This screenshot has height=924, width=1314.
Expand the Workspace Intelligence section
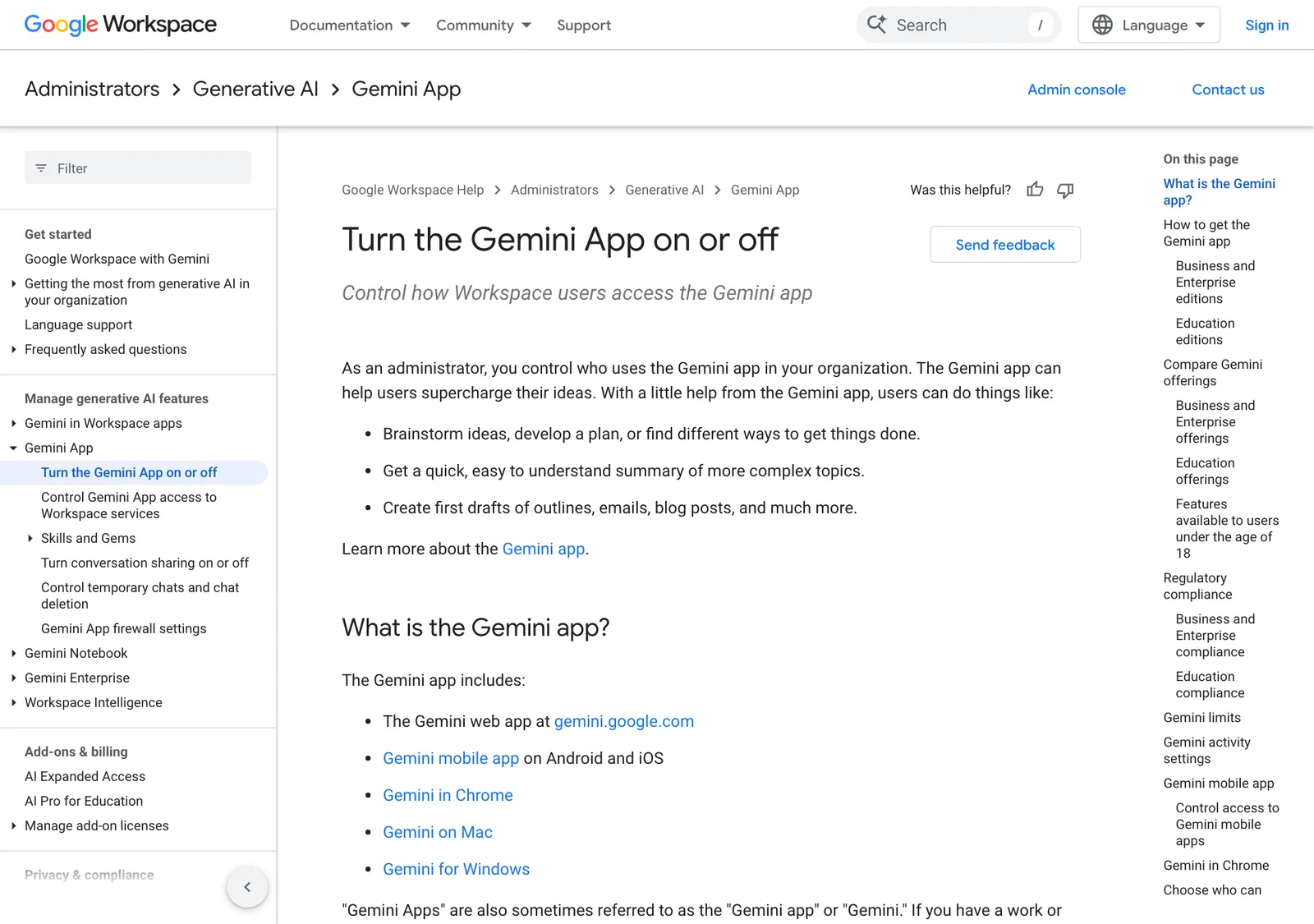13,702
